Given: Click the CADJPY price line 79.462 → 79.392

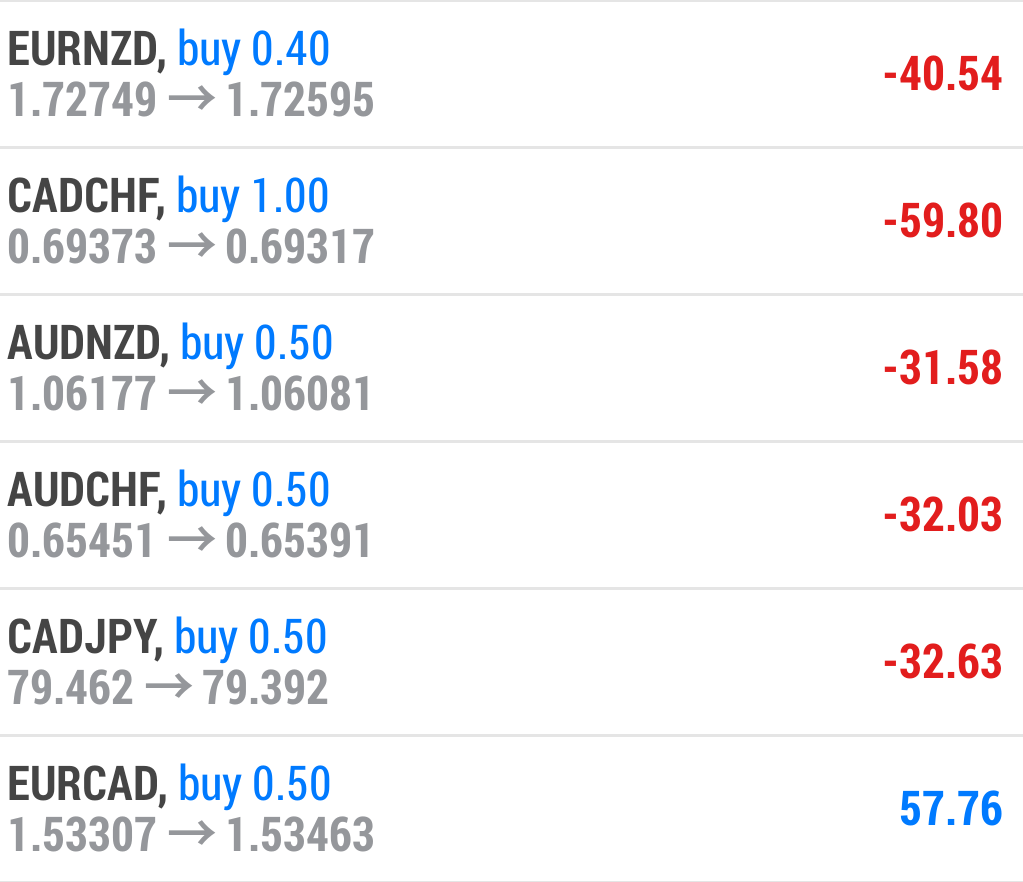Looking at the screenshot, I should click(x=168, y=688).
